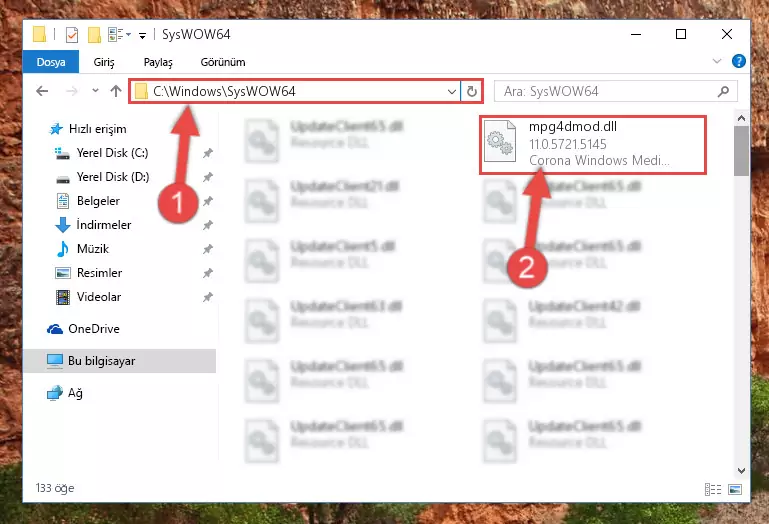Open the Görünüm ribbon tab

click(x=223, y=62)
